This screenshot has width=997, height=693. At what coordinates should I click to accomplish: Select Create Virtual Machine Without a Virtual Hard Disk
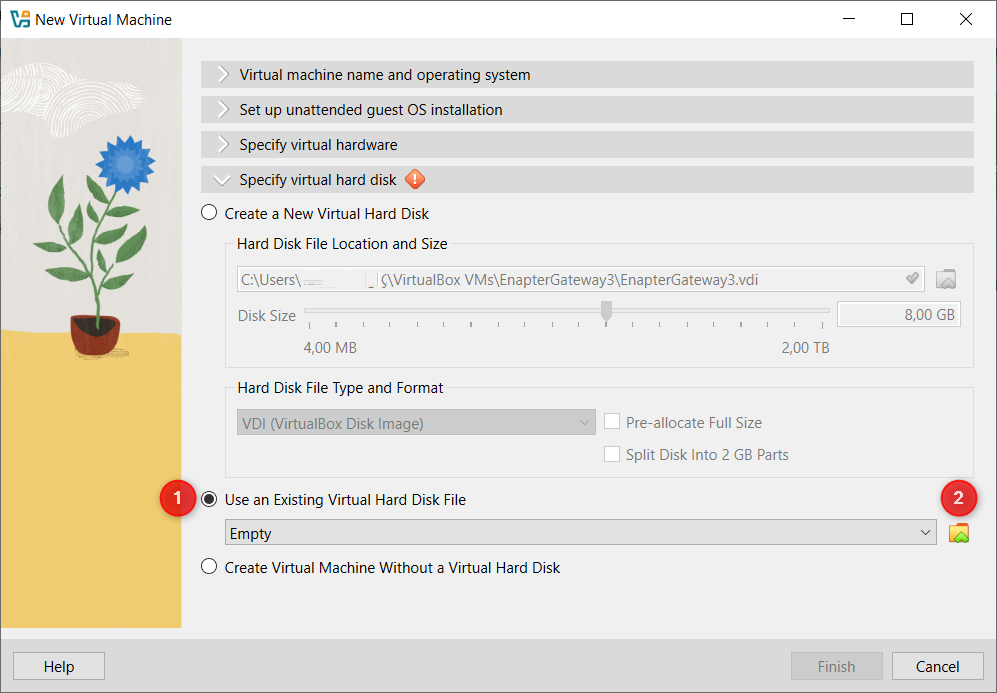(209, 566)
